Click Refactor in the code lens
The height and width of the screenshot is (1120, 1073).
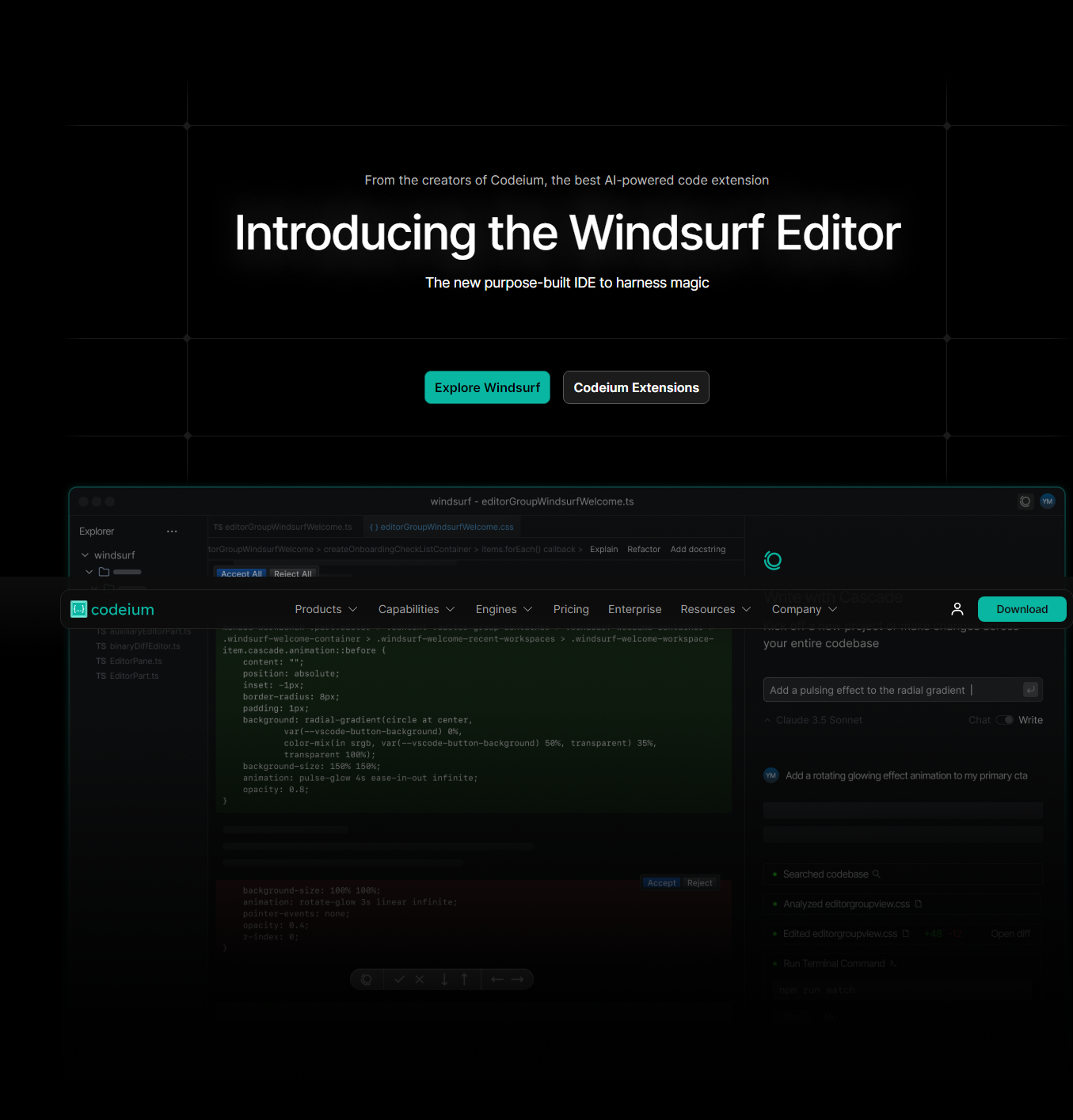(x=644, y=549)
